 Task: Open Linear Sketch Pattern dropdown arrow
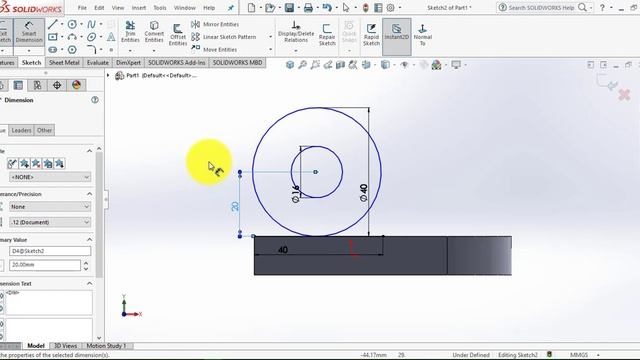tap(270, 37)
